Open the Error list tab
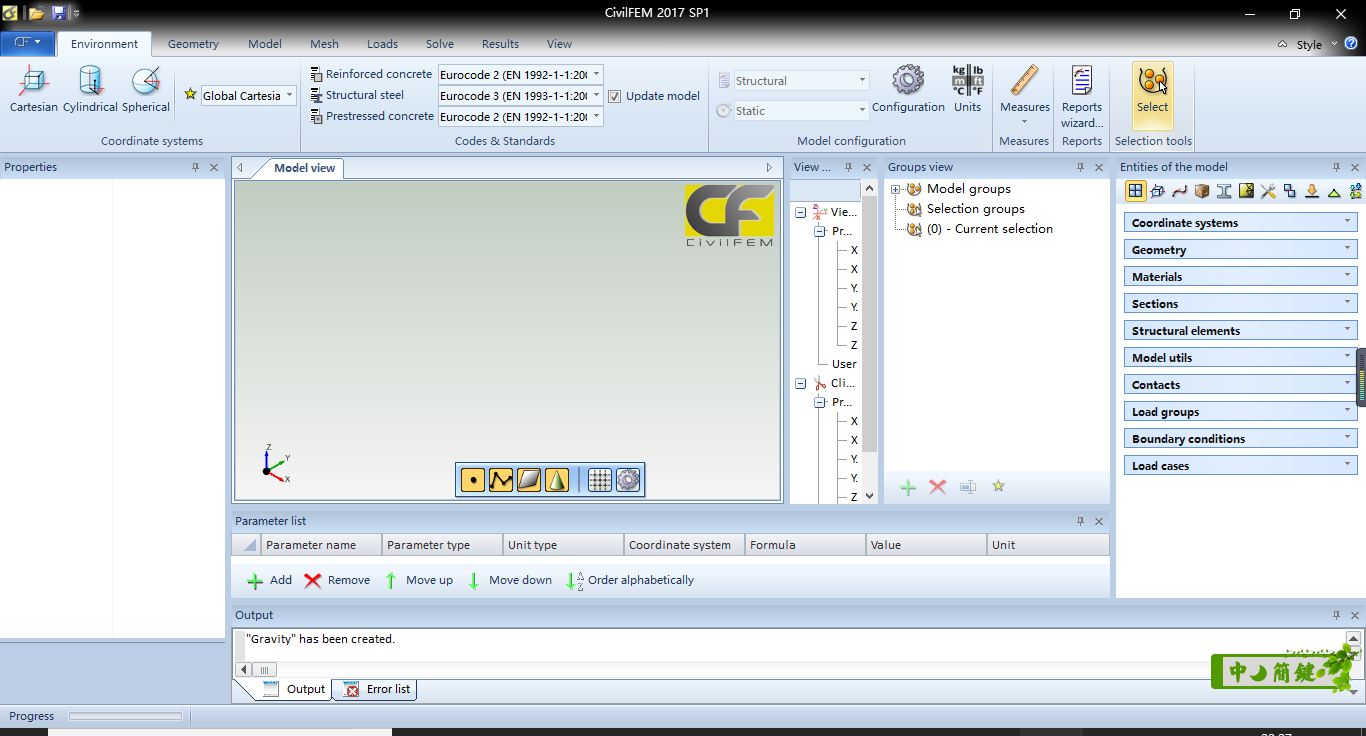1366x736 pixels. (377, 689)
